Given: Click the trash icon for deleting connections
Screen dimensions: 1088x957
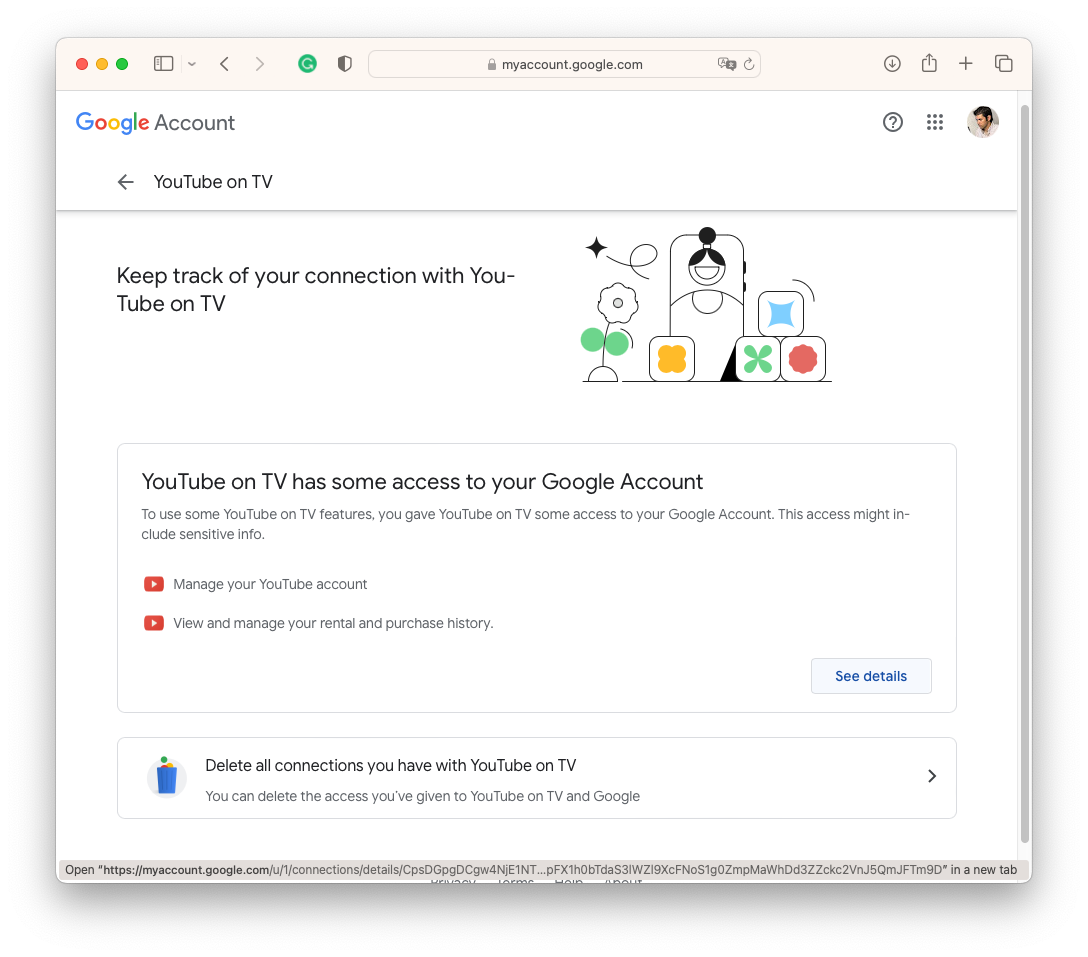Looking at the screenshot, I should click(x=166, y=776).
